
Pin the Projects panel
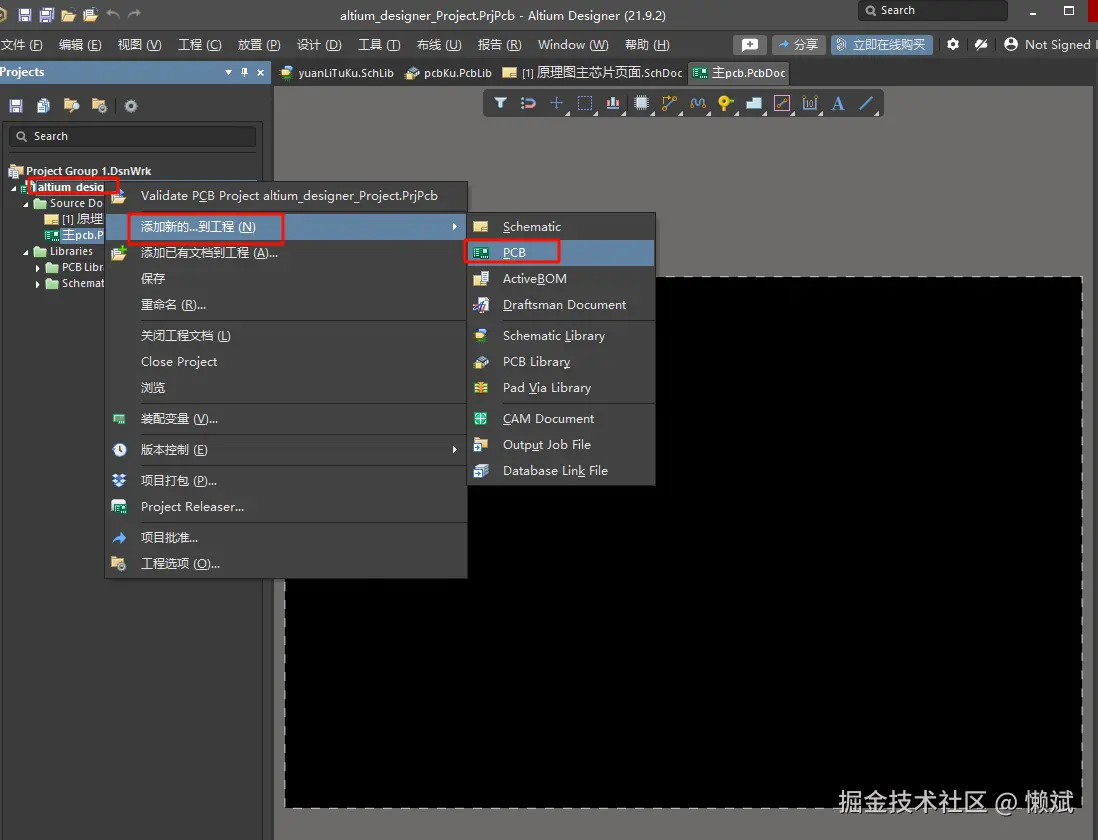click(244, 72)
